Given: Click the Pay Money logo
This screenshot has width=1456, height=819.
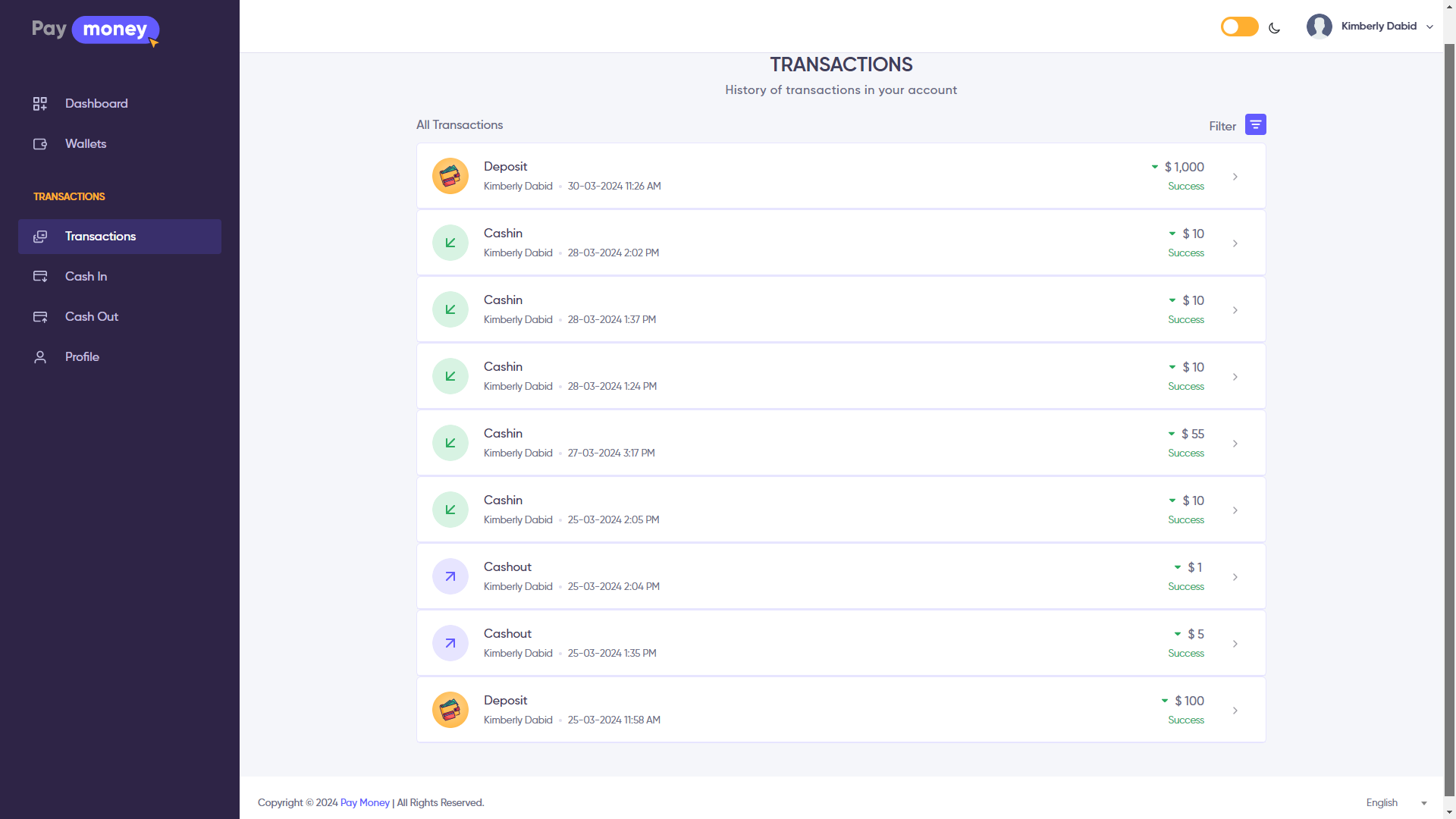Looking at the screenshot, I should 96,30.
